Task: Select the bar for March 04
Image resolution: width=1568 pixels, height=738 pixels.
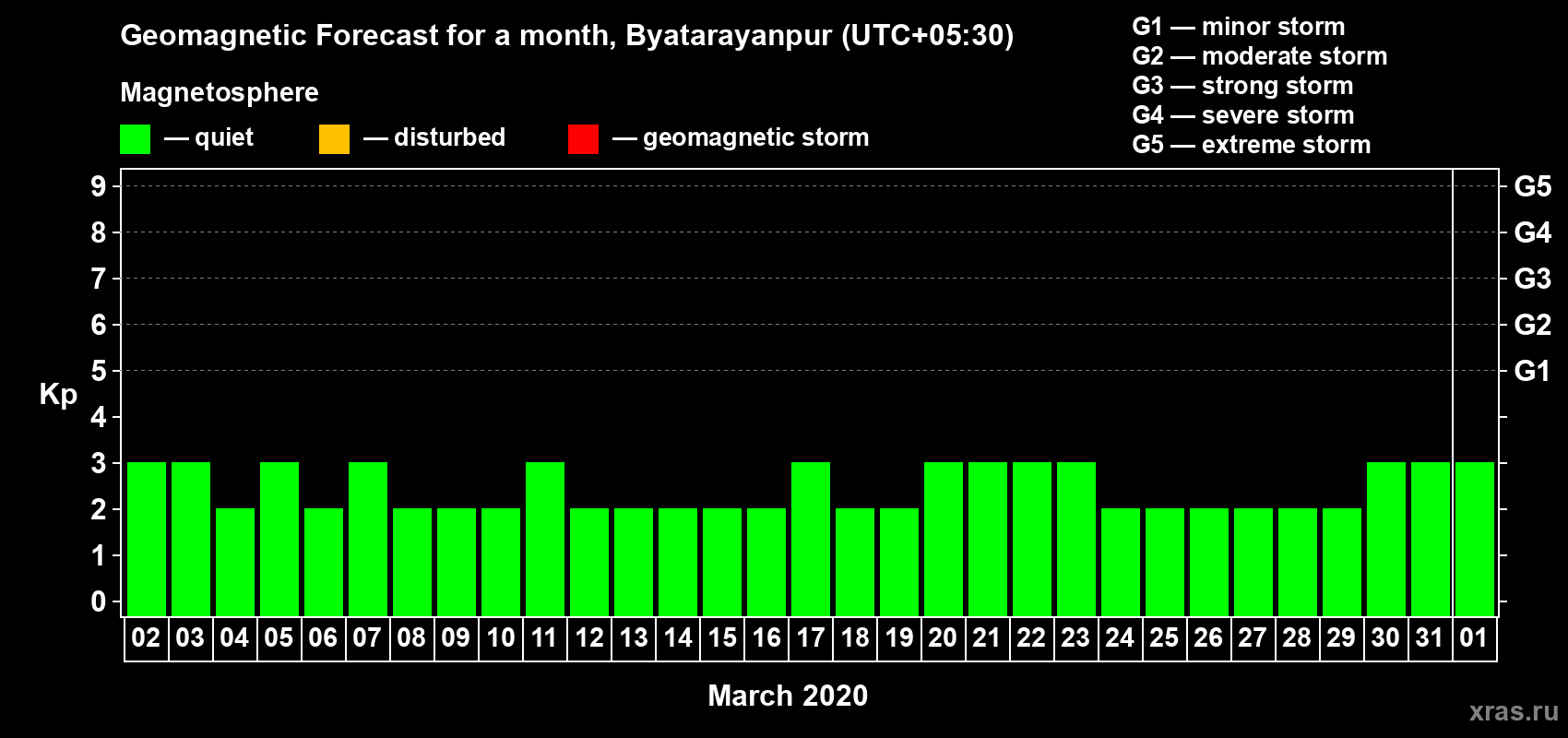Action: pos(235,562)
